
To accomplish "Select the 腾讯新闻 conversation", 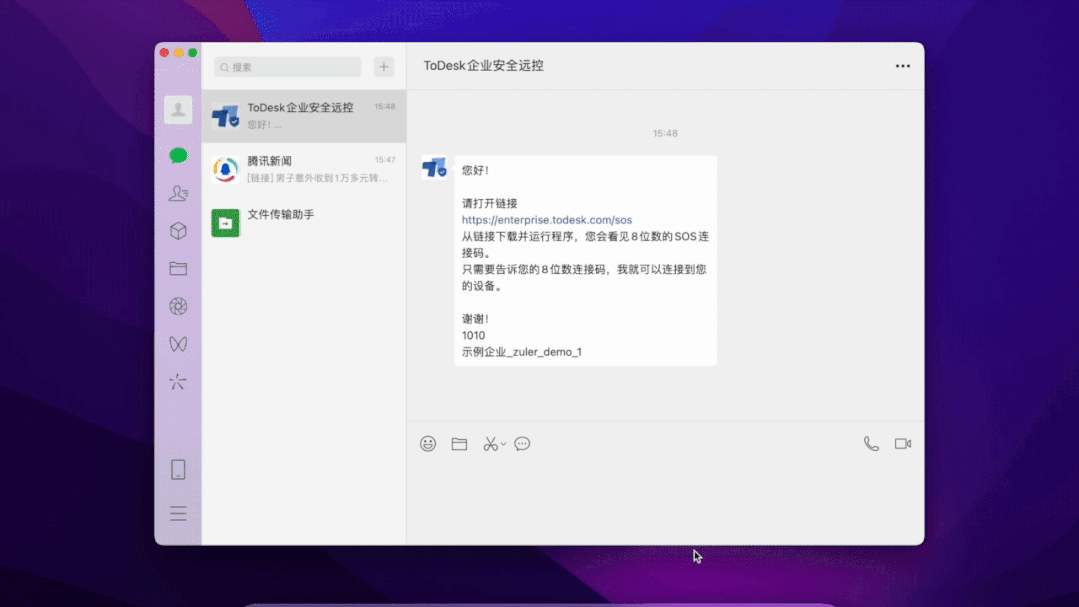I will (x=304, y=169).
